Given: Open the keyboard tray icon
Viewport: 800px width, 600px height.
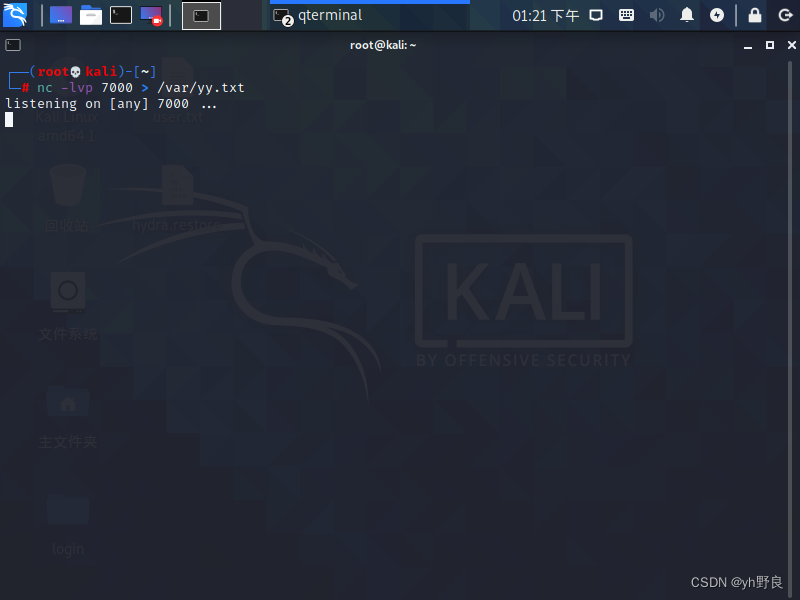Looking at the screenshot, I should (626, 15).
